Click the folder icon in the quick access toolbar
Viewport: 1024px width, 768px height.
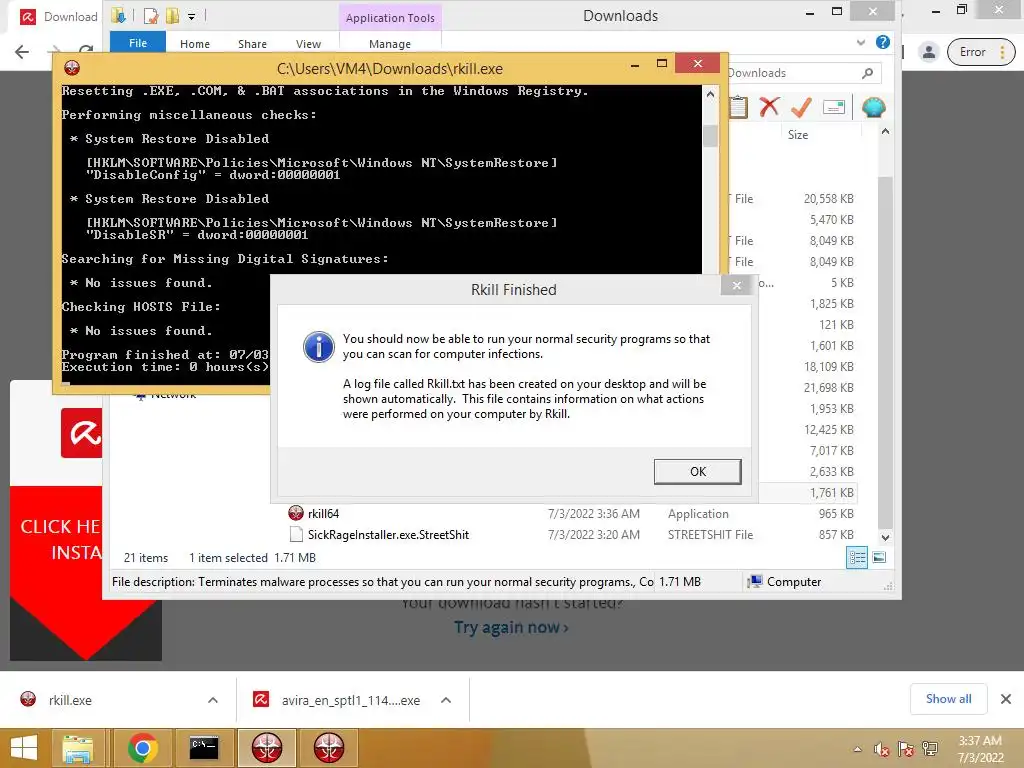[118, 15]
